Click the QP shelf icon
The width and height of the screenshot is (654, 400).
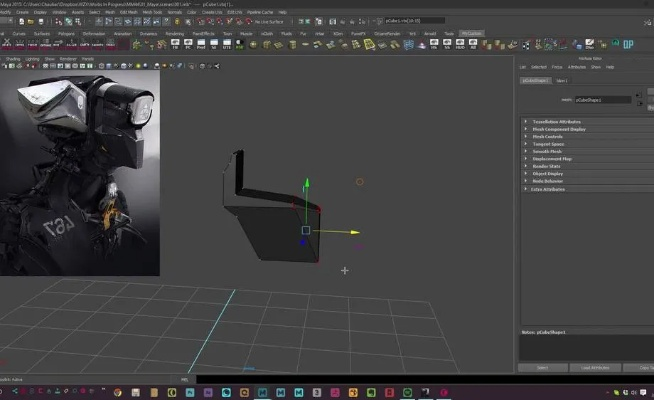pos(628,46)
